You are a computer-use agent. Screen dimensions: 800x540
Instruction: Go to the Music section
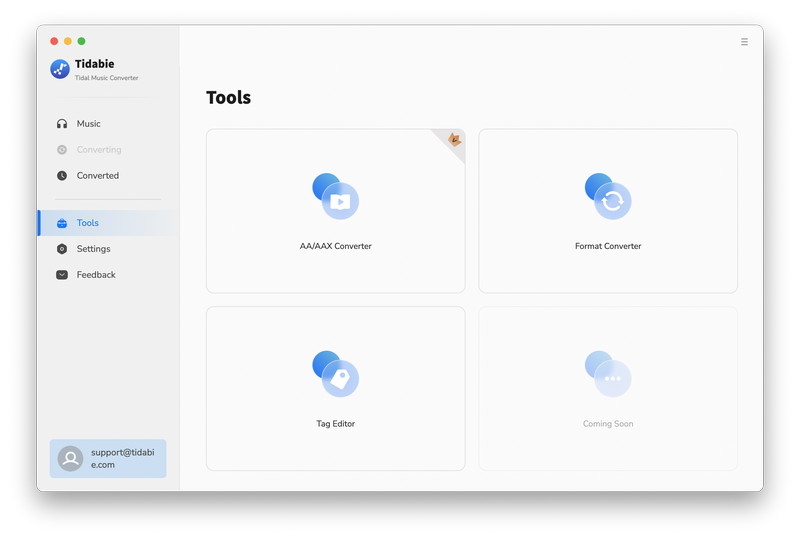pyautogui.click(x=89, y=124)
